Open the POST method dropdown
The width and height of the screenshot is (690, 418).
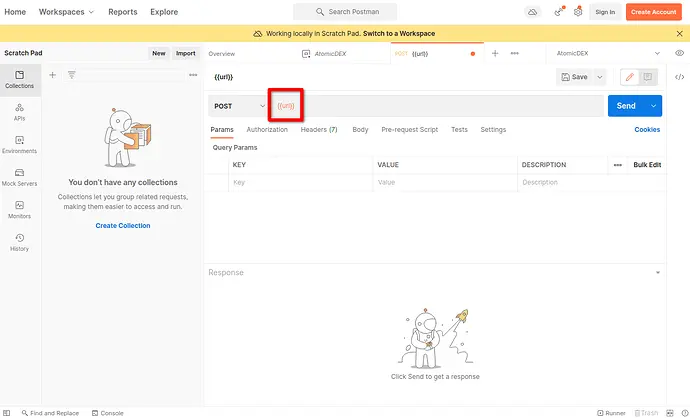click(x=238, y=105)
